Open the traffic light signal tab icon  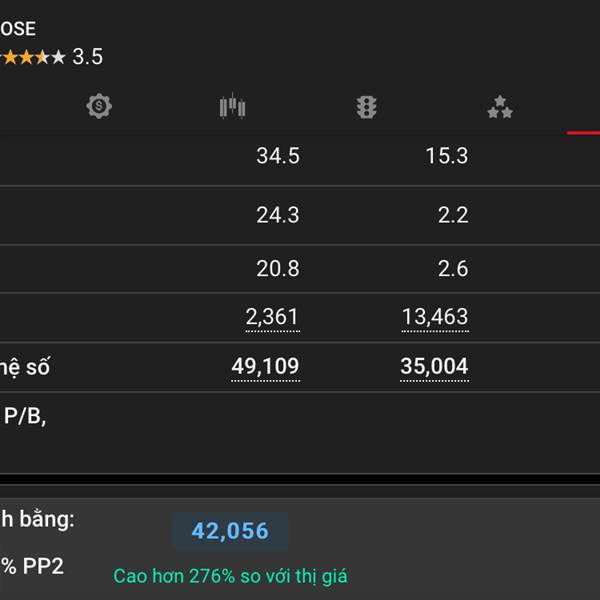pos(366,107)
